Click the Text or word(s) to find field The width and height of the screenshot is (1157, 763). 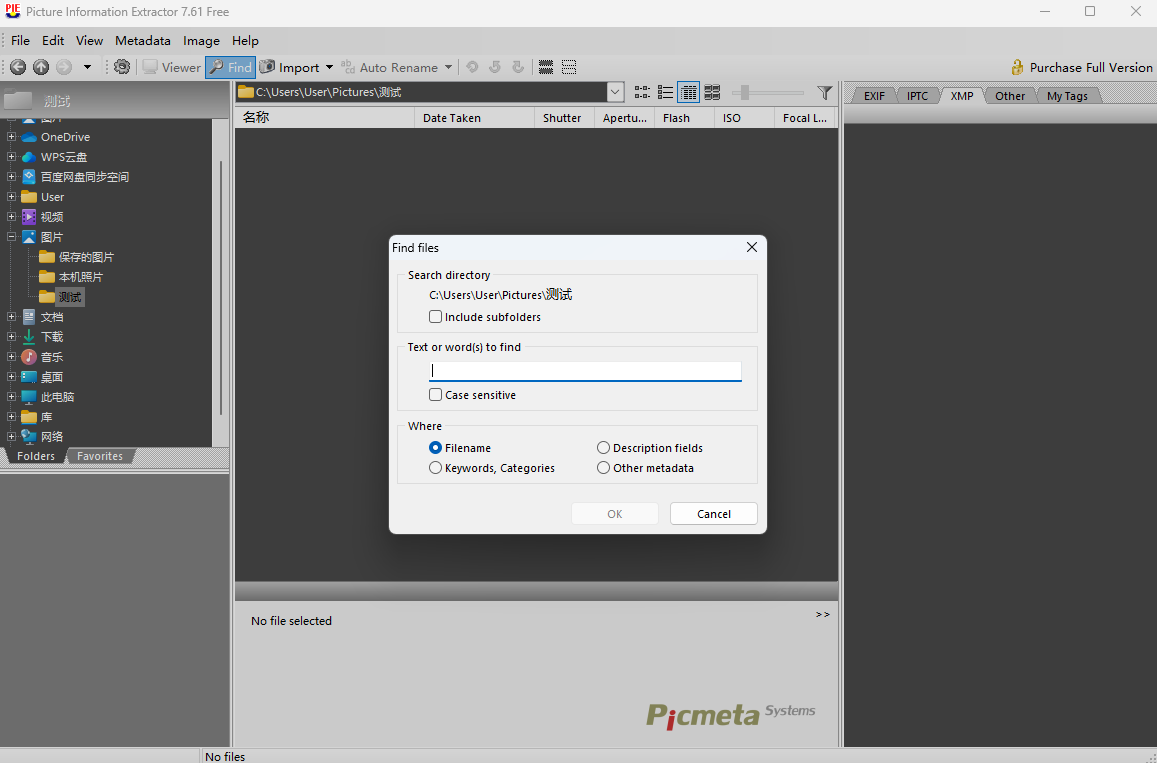click(x=585, y=370)
